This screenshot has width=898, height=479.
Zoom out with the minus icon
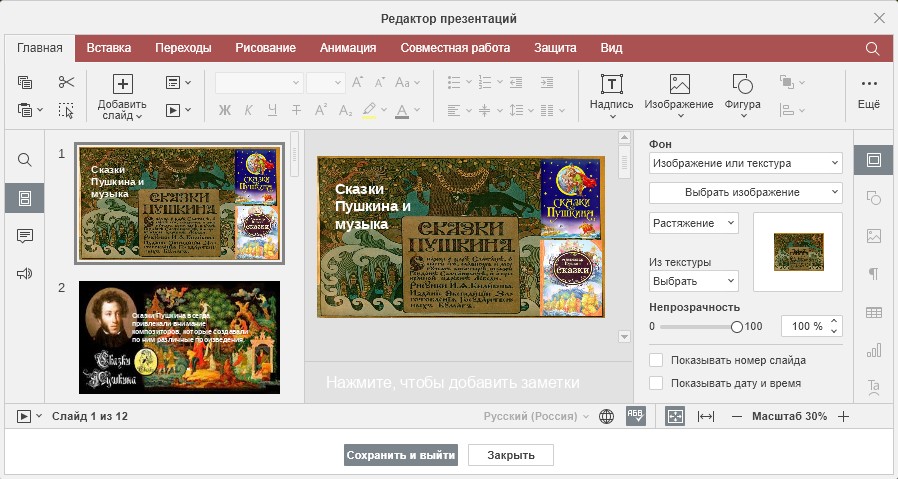(737, 417)
